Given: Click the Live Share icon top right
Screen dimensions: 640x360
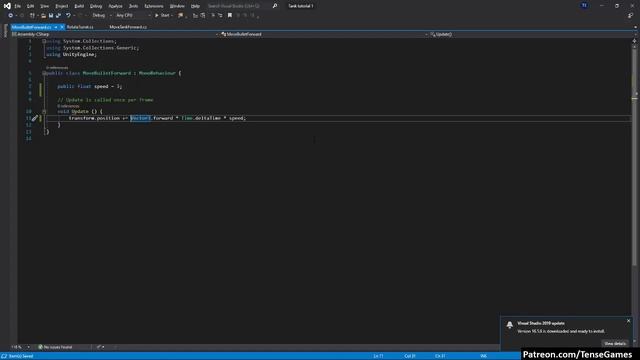Looking at the screenshot, I should (x=630, y=16).
